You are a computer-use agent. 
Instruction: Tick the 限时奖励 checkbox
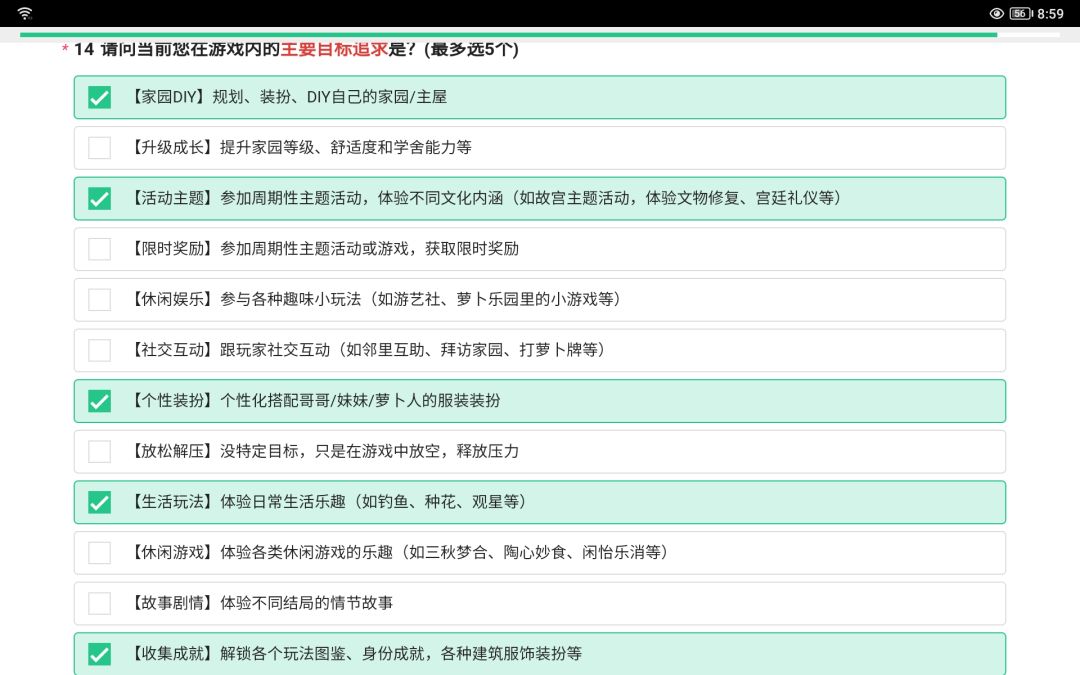point(99,249)
